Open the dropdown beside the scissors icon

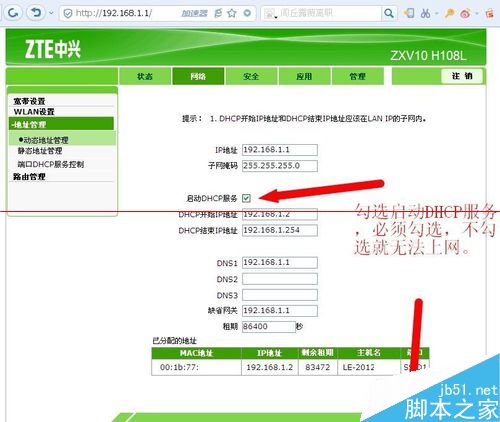[436, 14]
